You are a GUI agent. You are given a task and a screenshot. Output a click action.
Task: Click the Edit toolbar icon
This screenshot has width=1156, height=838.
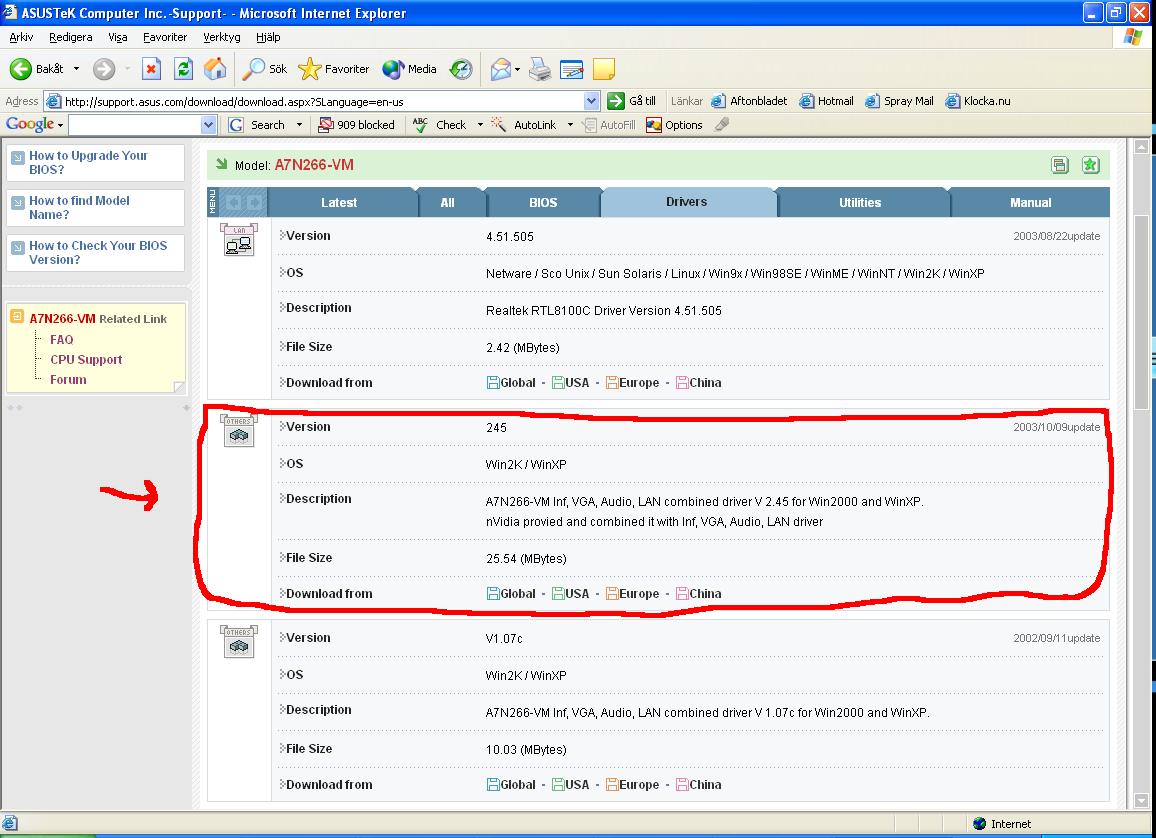click(571, 69)
